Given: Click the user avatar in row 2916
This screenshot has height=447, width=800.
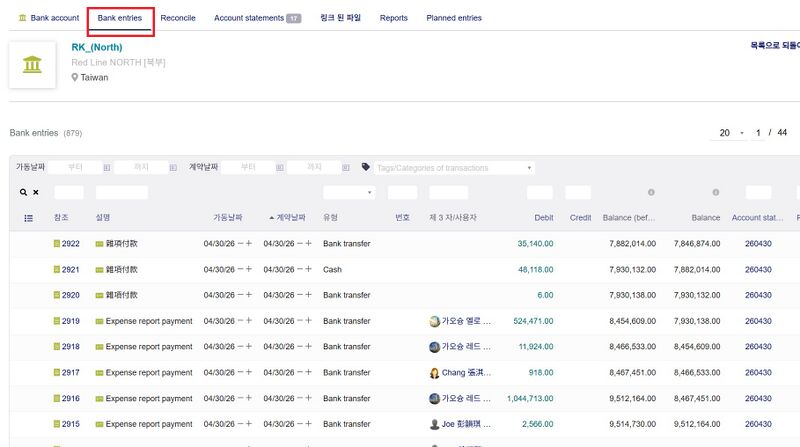Looking at the screenshot, I should (434, 399).
